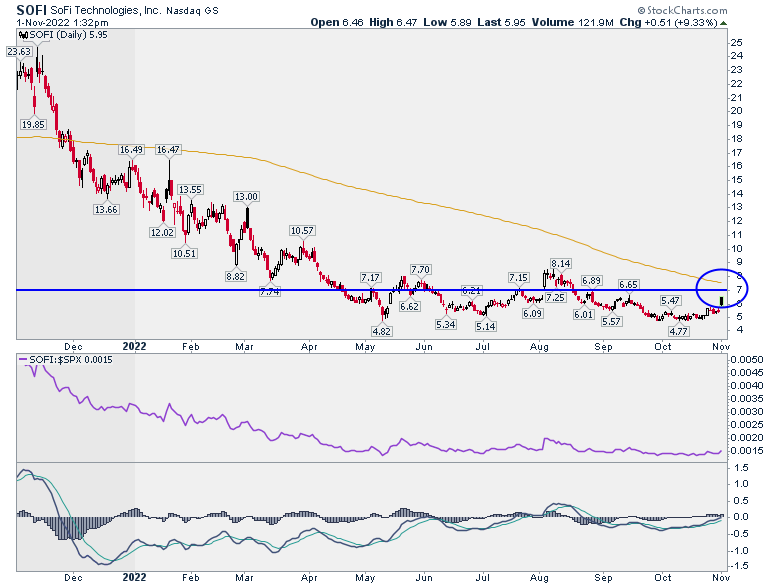Click the 7.25 price label
The image size is (780, 586).
point(555,297)
